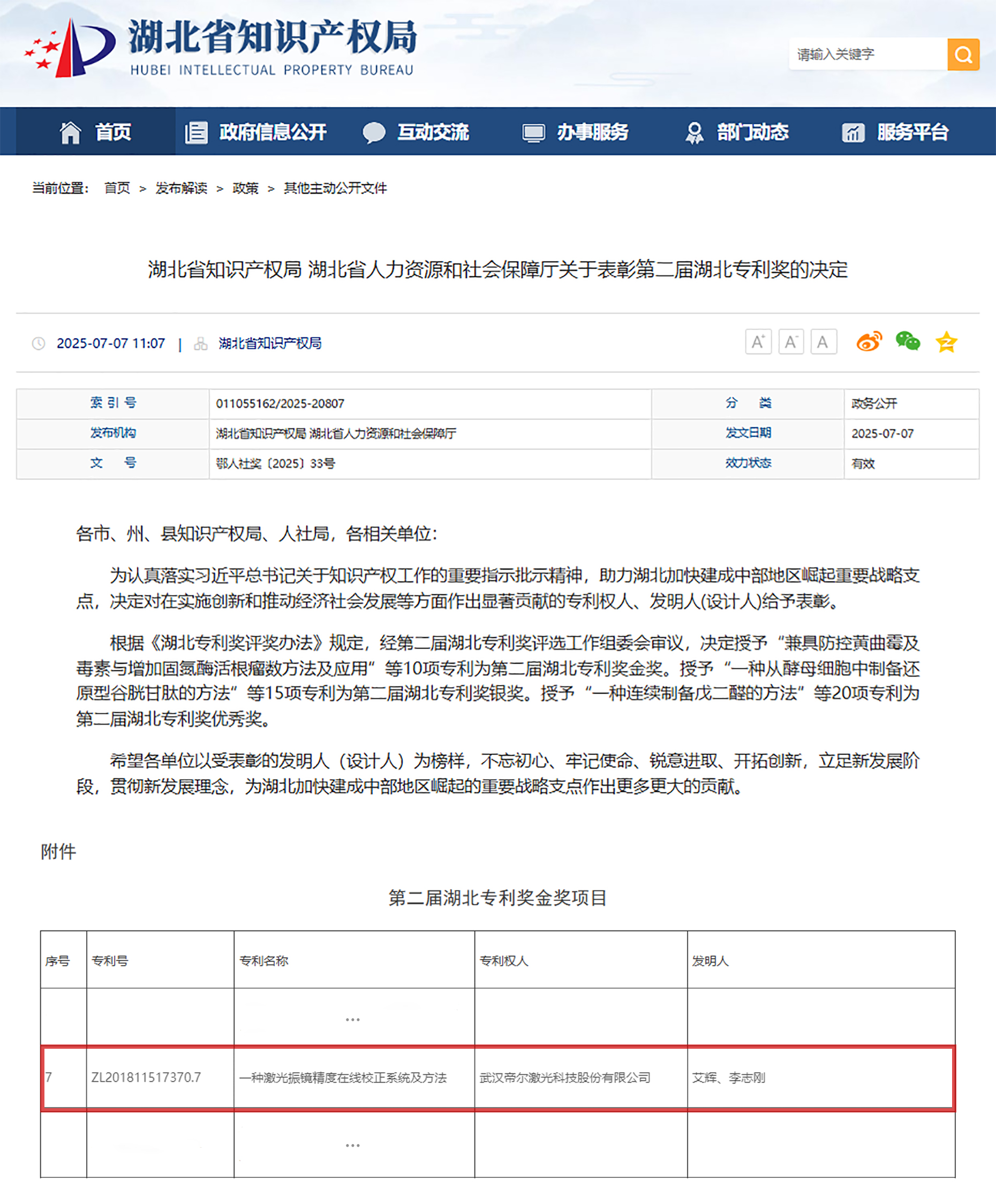The width and height of the screenshot is (996, 1204).
Task: Open 服务平台 in the navigation bar
Action: coord(895,132)
